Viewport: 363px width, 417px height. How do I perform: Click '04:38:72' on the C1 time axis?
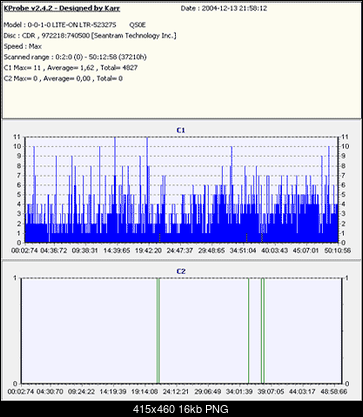(x=54, y=250)
